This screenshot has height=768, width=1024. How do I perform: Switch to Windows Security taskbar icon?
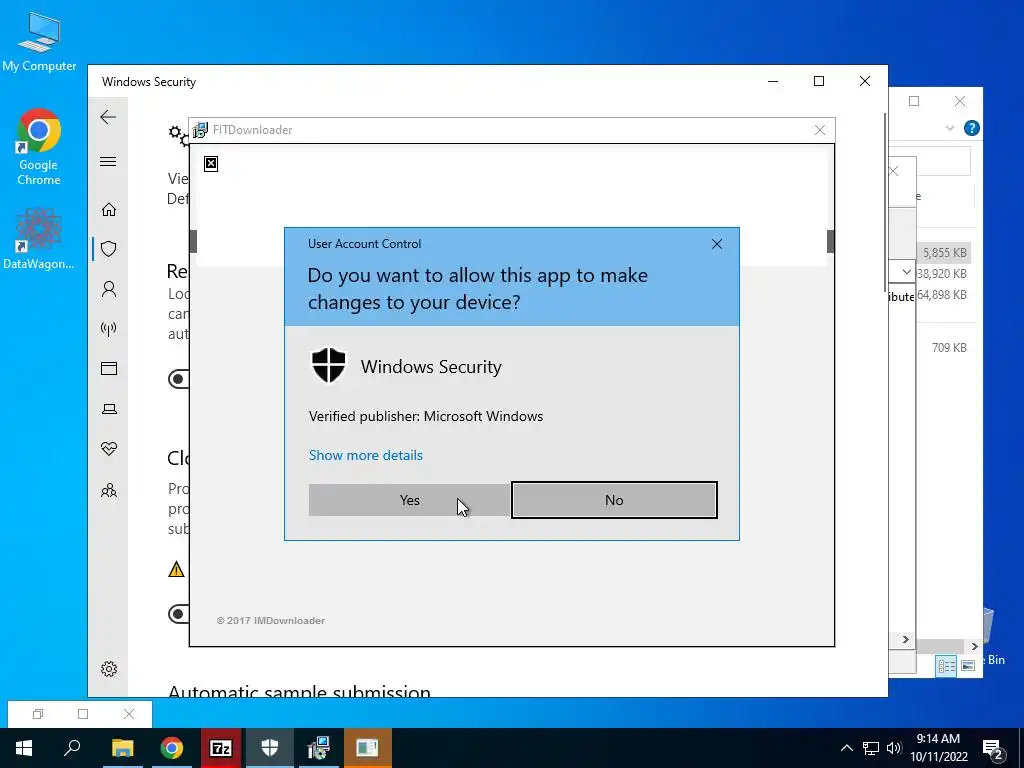pos(270,748)
